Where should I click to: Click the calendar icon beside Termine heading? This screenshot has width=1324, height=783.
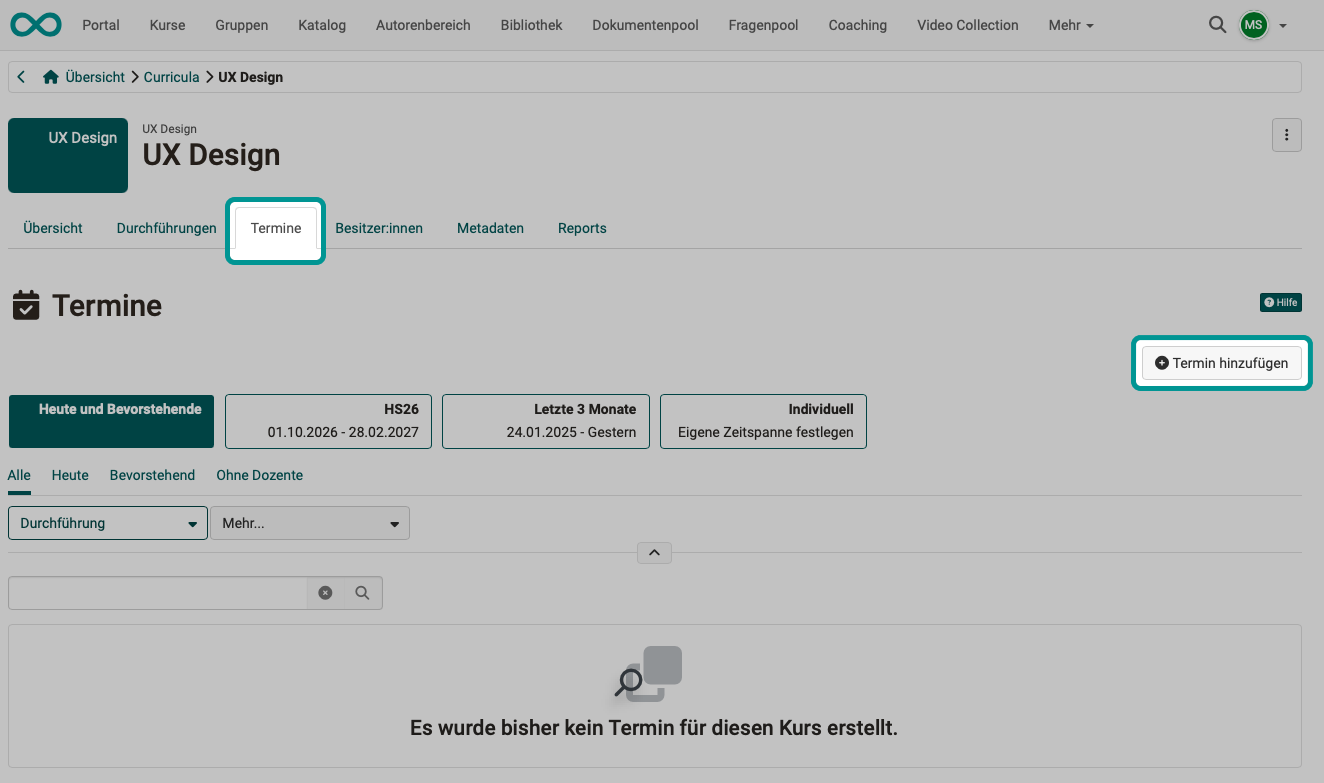[27, 305]
